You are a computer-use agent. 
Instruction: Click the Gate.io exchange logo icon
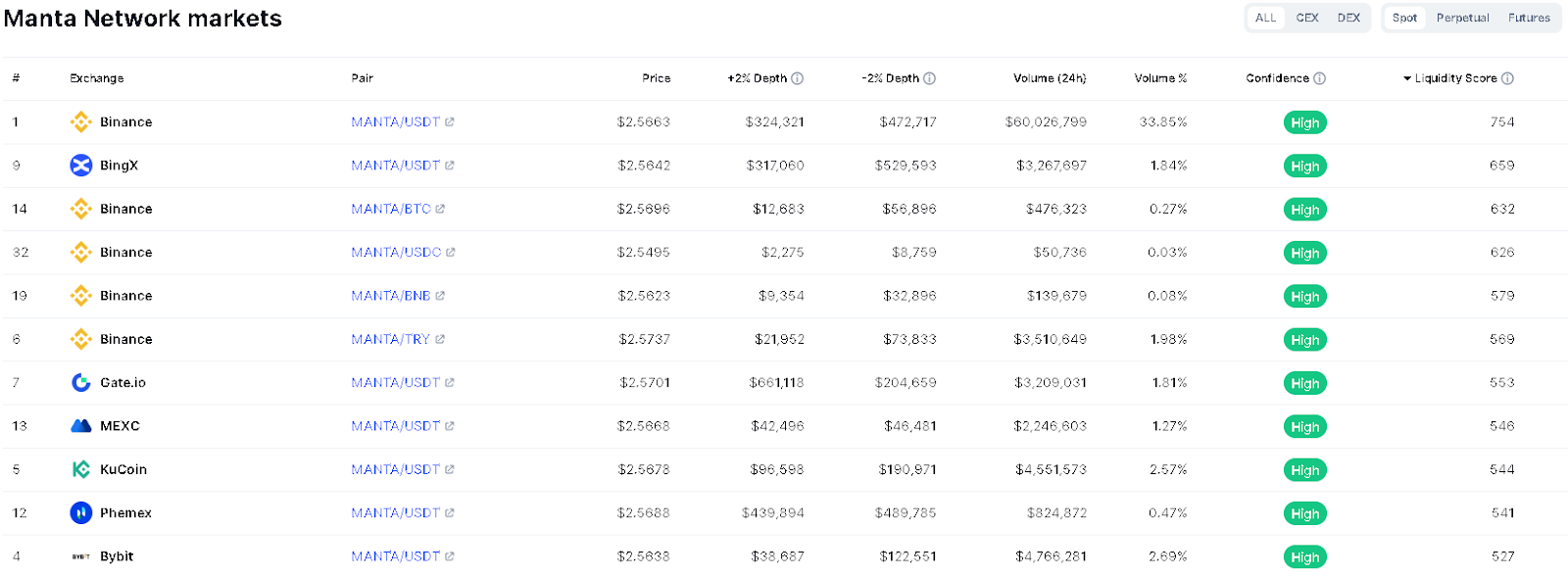pyautogui.click(x=81, y=383)
